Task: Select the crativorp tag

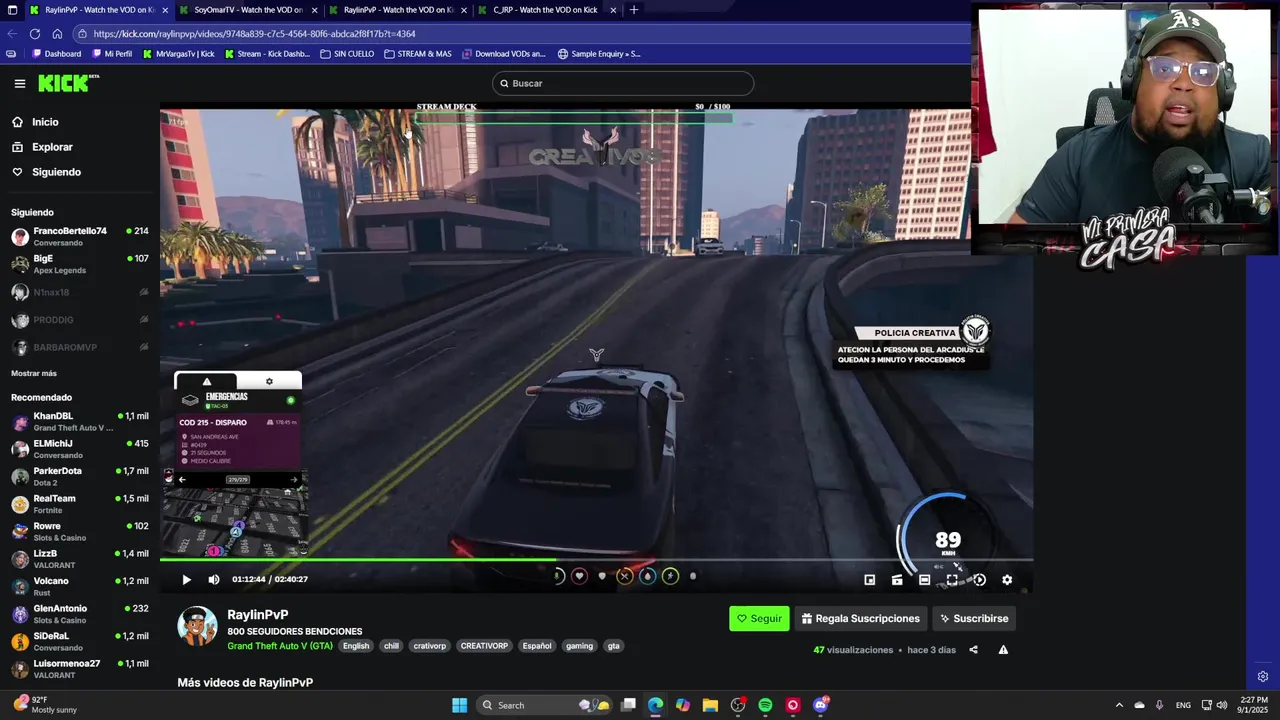Action: pyautogui.click(x=430, y=646)
